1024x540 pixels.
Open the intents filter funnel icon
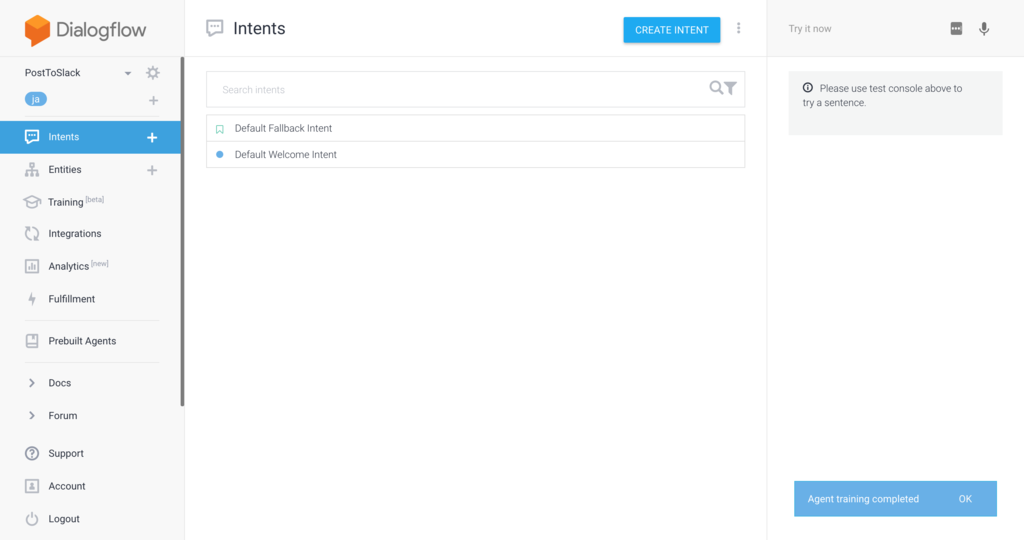point(731,88)
